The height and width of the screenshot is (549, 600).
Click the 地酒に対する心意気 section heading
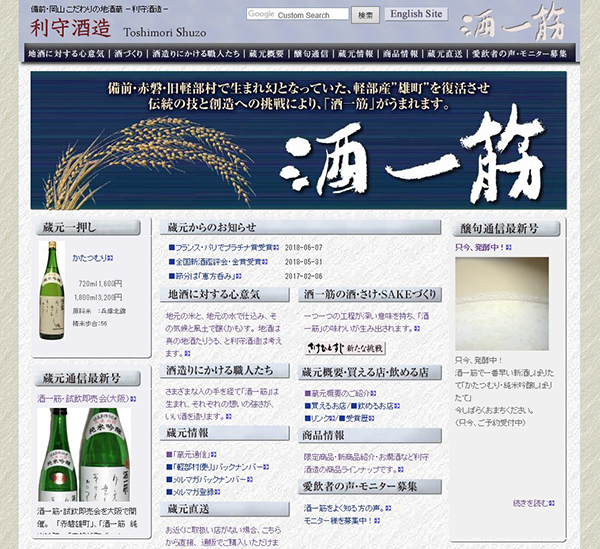coord(225,295)
